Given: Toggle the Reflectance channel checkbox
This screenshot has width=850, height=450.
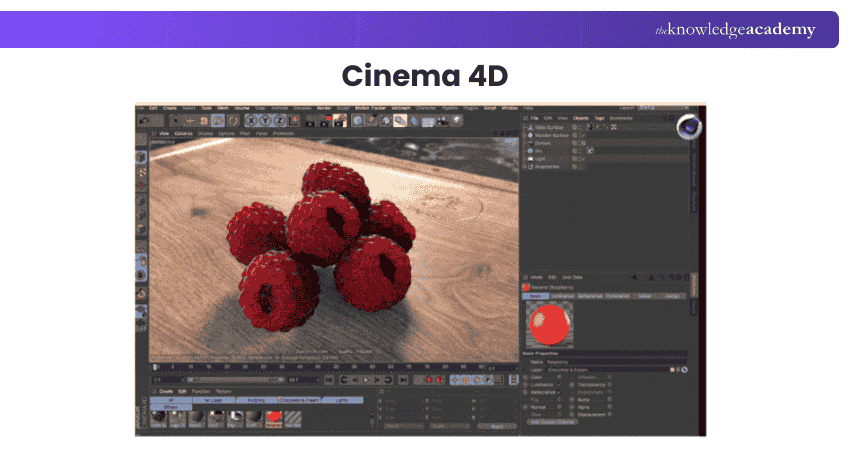Looking at the screenshot, I should 559,392.
